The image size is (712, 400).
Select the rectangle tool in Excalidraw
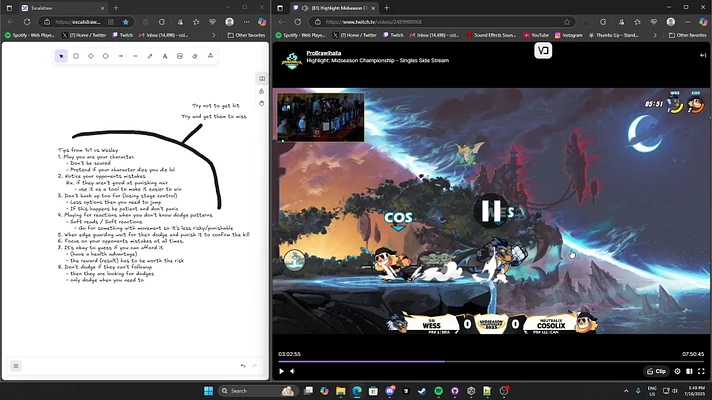point(76,56)
